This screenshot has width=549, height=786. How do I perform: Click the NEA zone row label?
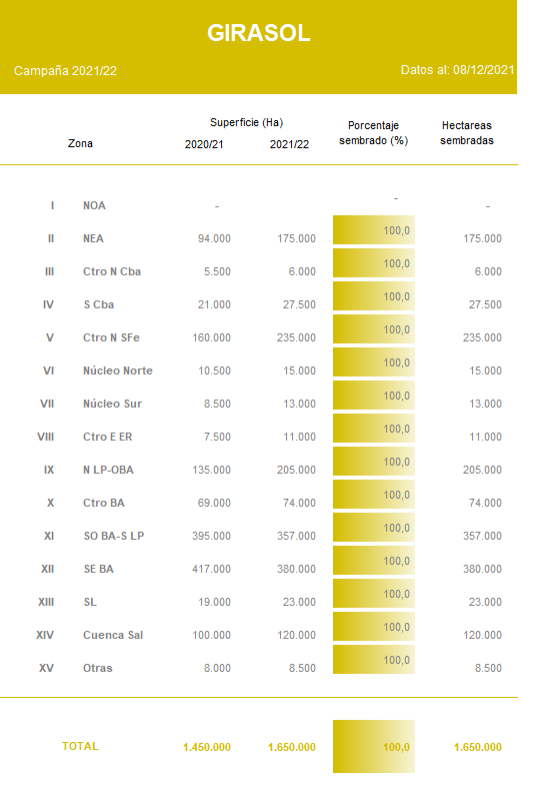click(93, 239)
